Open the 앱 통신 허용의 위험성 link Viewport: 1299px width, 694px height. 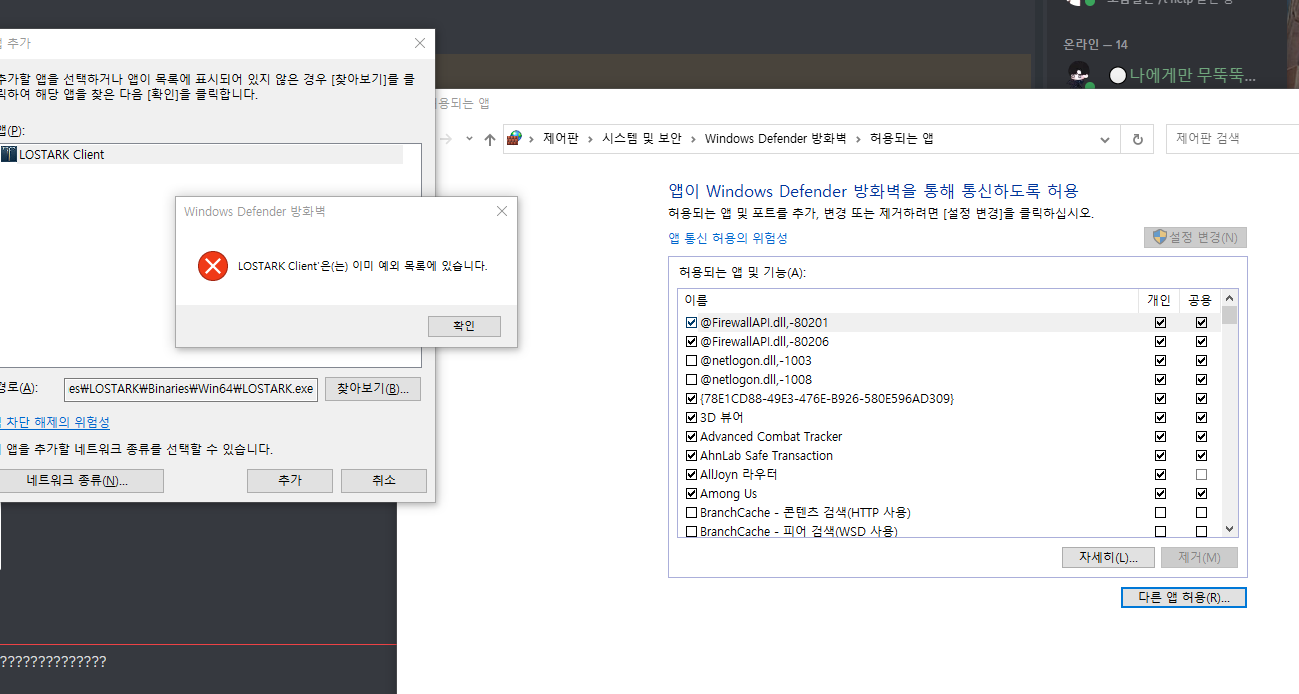pyautogui.click(x=728, y=238)
